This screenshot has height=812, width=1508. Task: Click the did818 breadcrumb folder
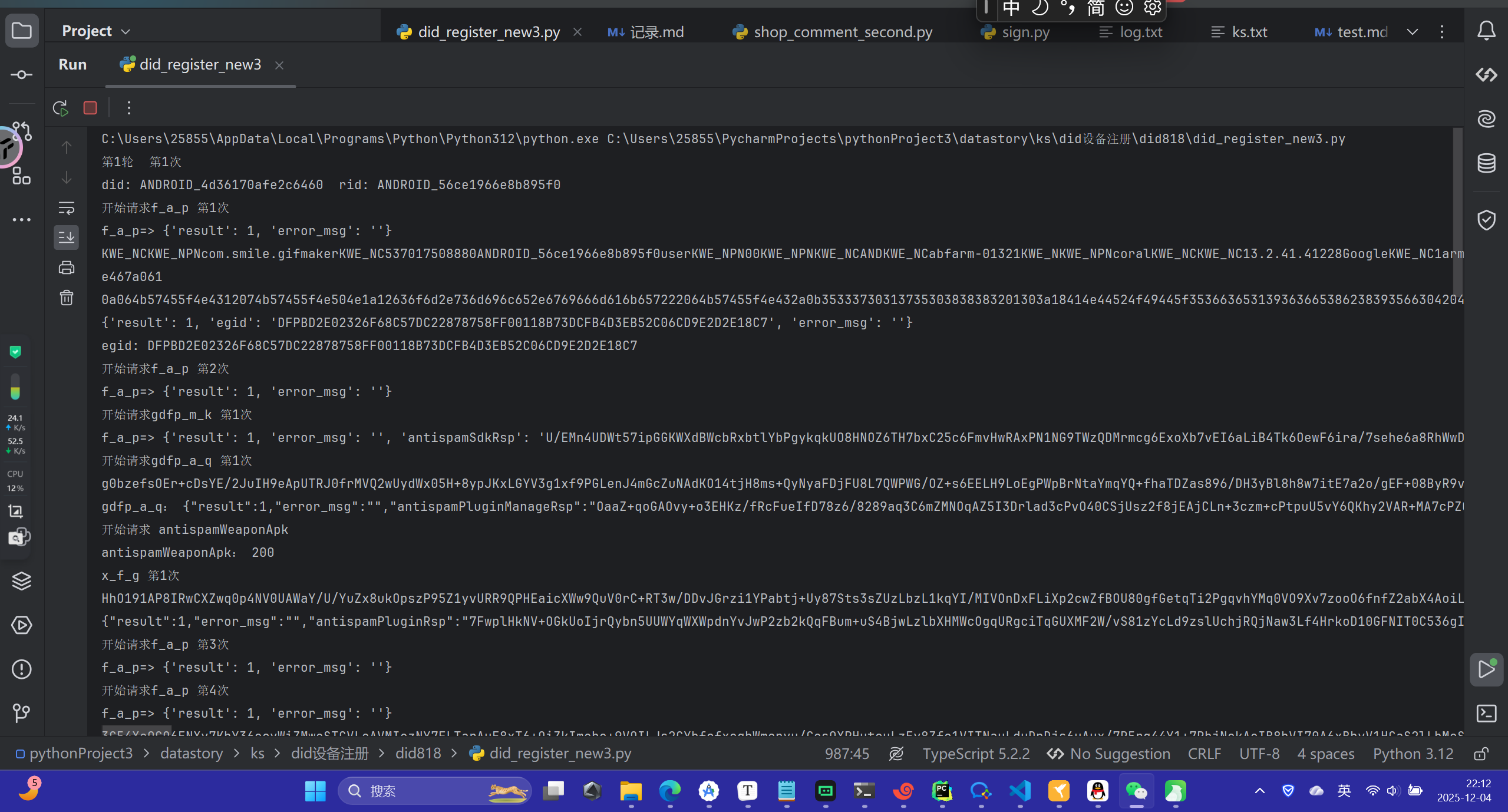coord(418,754)
